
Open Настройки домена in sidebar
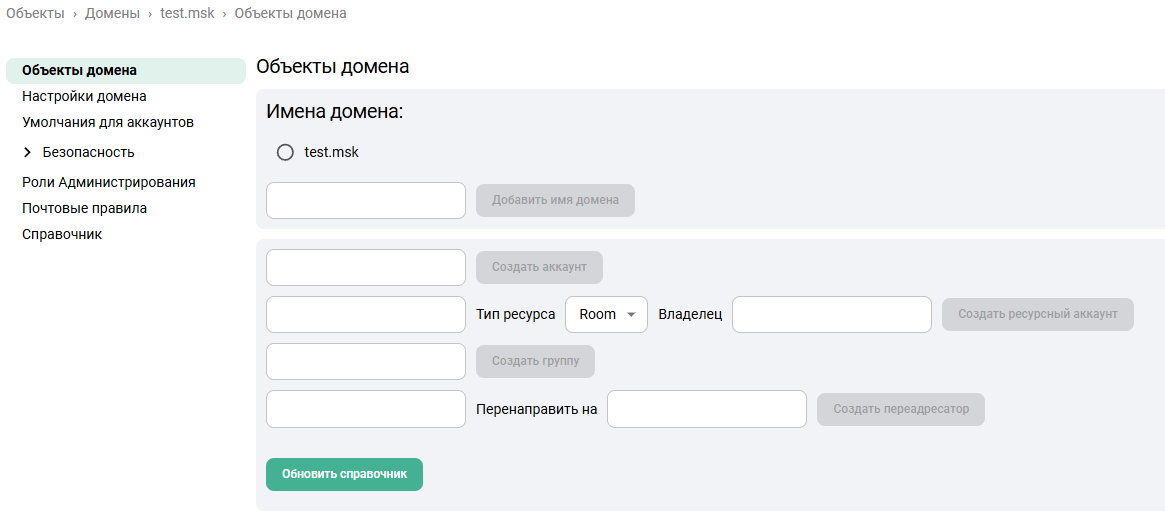(84, 97)
